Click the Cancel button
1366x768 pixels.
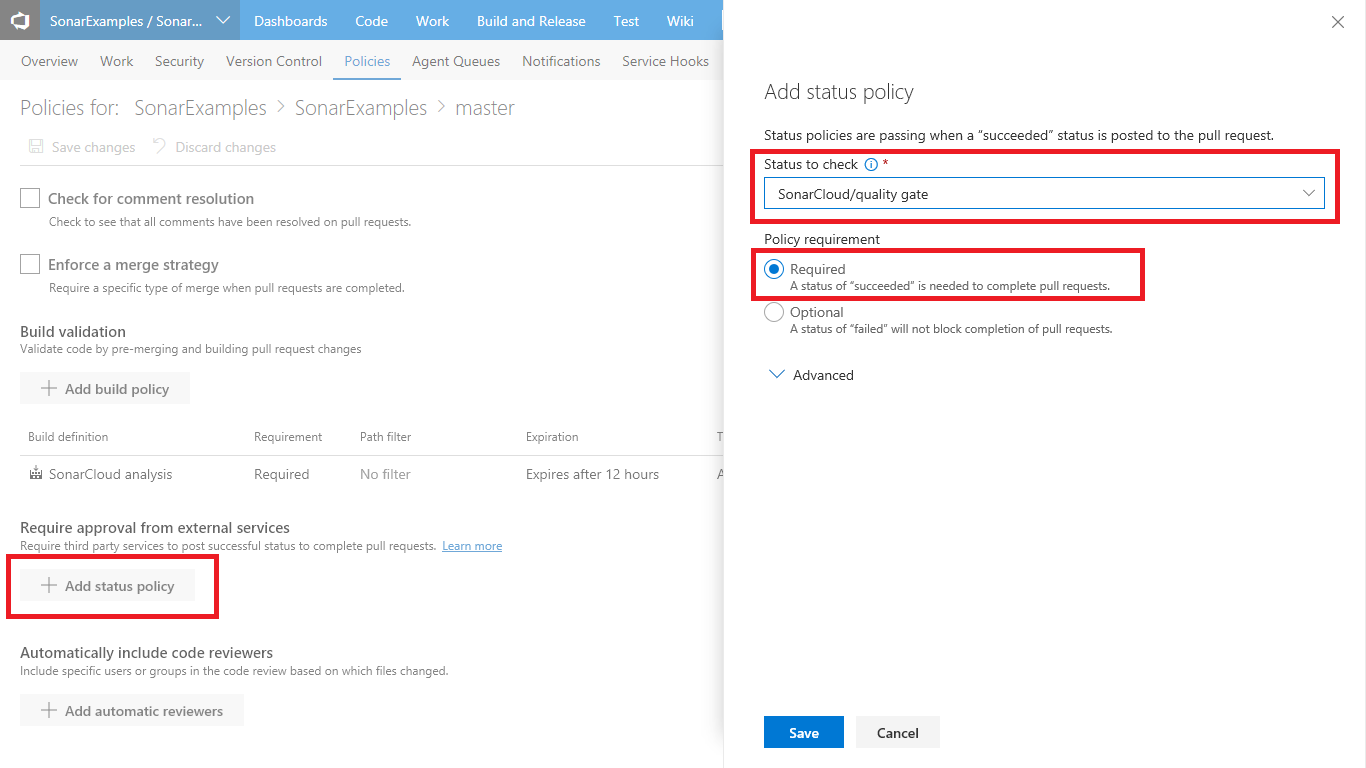(x=898, y=732)
